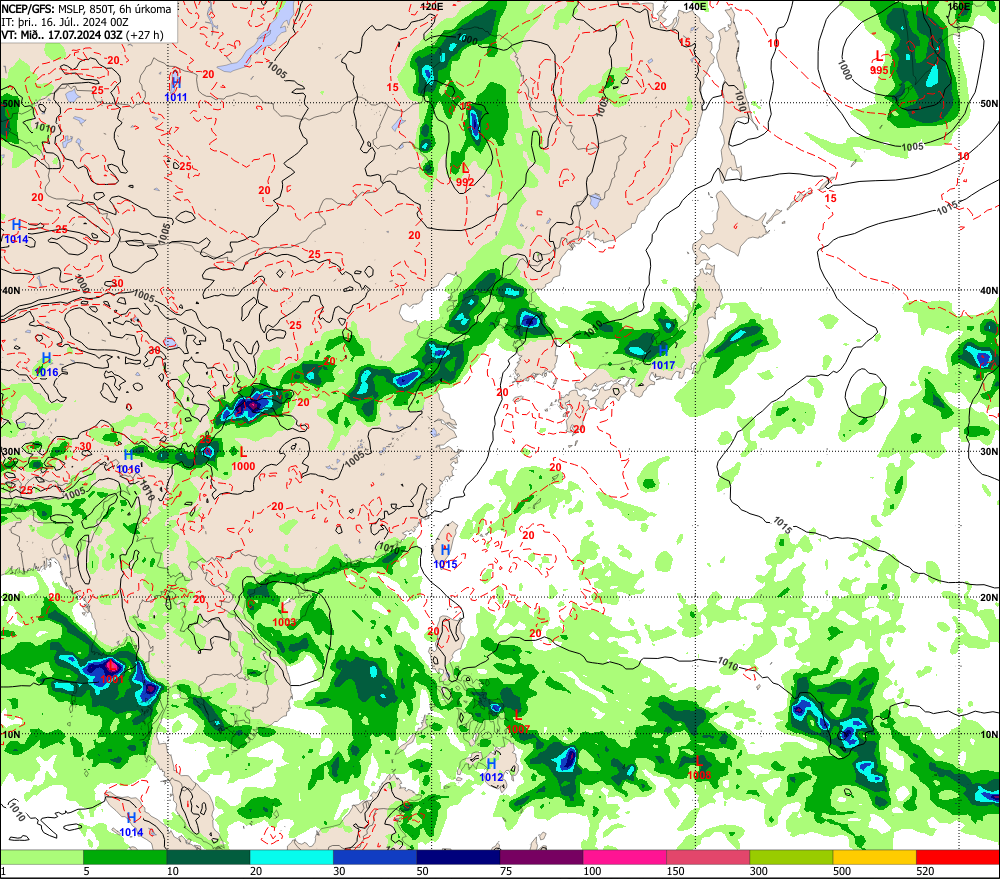
Task: Select the orange 500–520 mm legend swatch
Action: coord(875,857)
